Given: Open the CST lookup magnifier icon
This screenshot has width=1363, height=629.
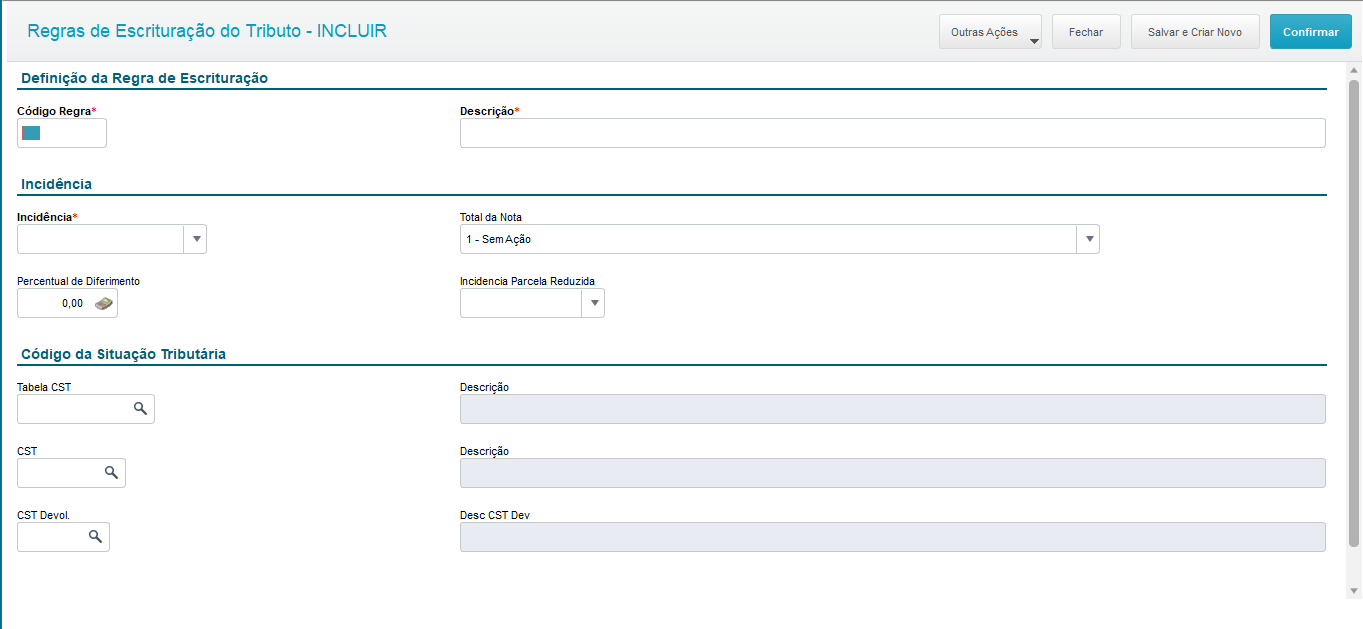Looking at the screenshot, I should 112,473.
